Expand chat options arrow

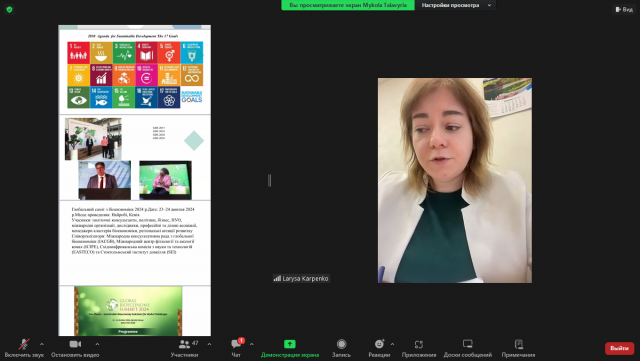click(x=251, y=344)
